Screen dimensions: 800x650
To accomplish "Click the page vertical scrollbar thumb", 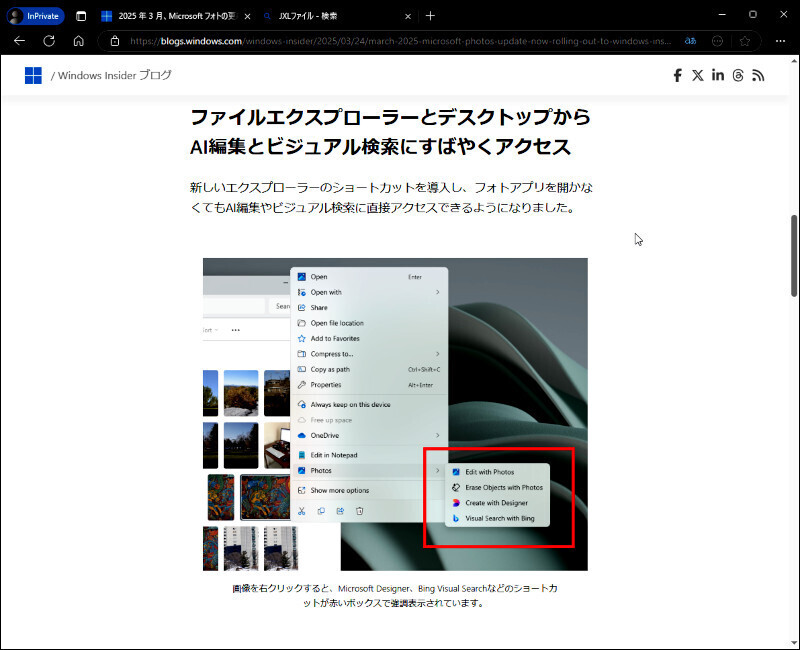I will point(794,256).
